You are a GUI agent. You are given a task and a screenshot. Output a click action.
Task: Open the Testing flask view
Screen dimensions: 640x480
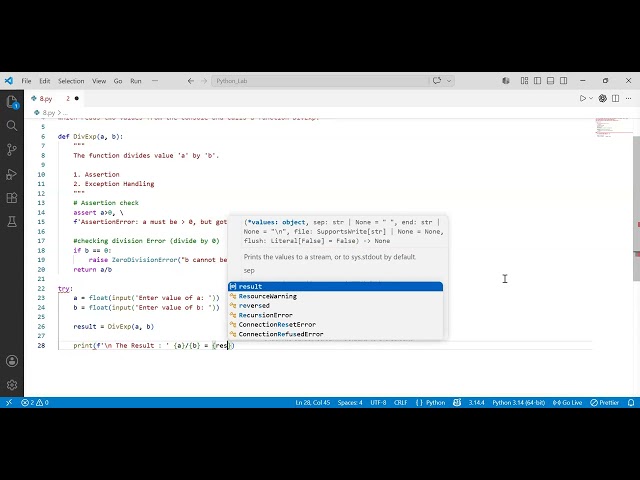pyautogui.click(x=12, y=222)
